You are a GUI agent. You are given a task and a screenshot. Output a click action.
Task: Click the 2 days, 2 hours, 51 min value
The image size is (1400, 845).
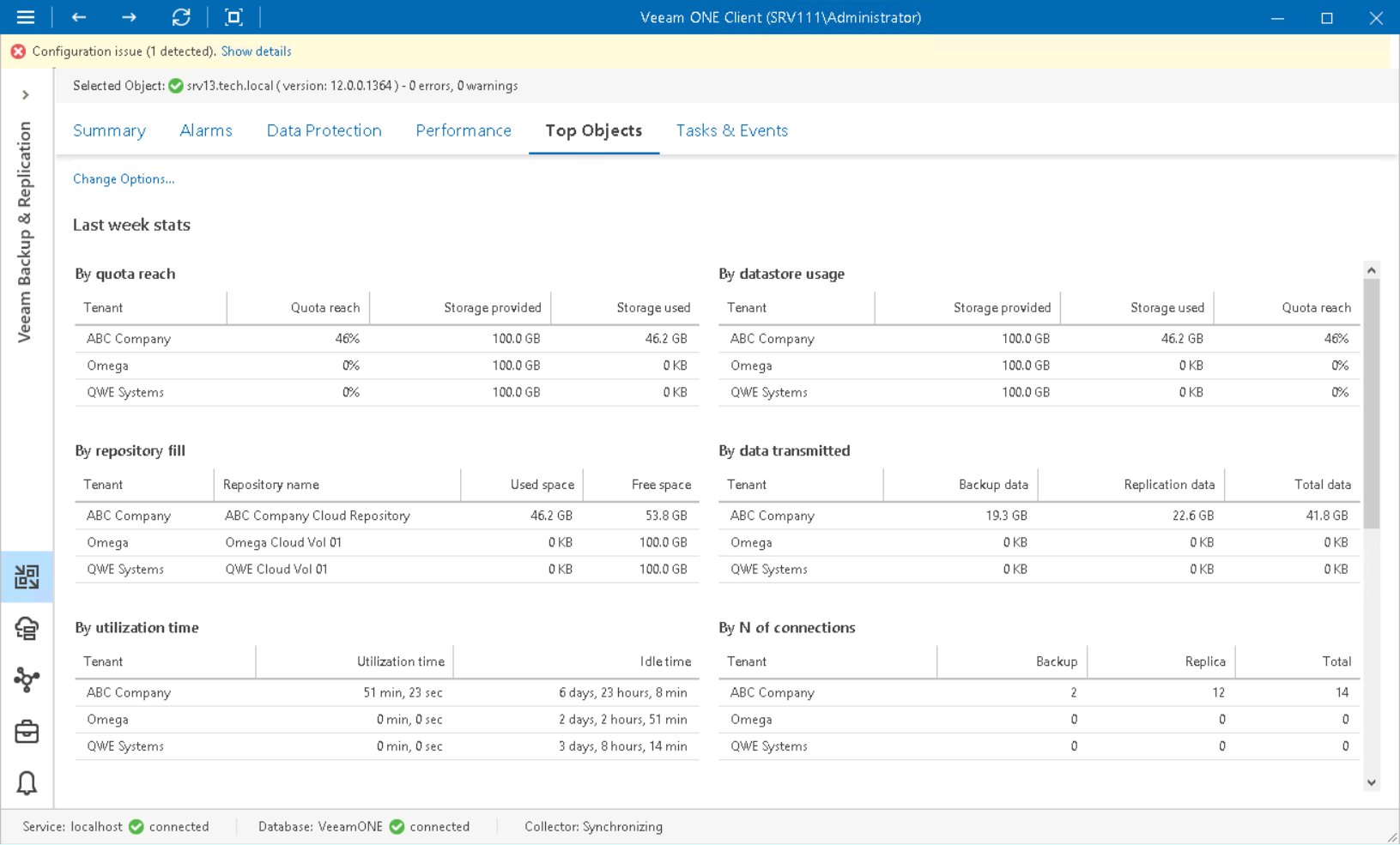pos(623,719)
